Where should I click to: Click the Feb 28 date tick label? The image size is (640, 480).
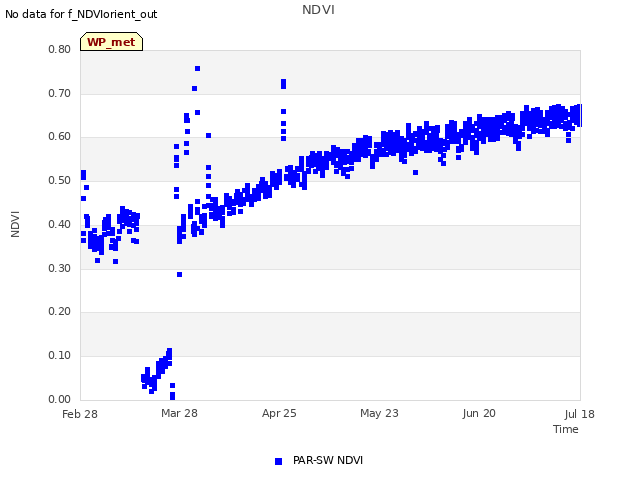(x=80, y=414)
